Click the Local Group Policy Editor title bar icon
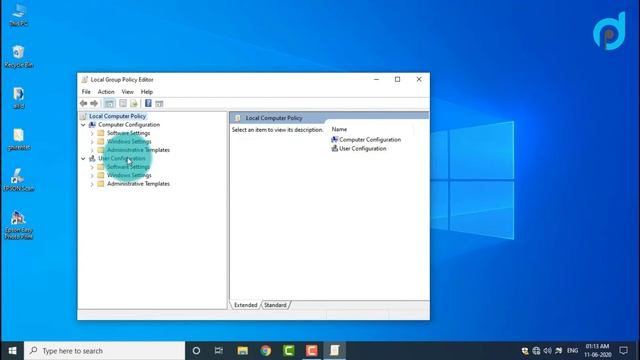 (x=84, y=80)
